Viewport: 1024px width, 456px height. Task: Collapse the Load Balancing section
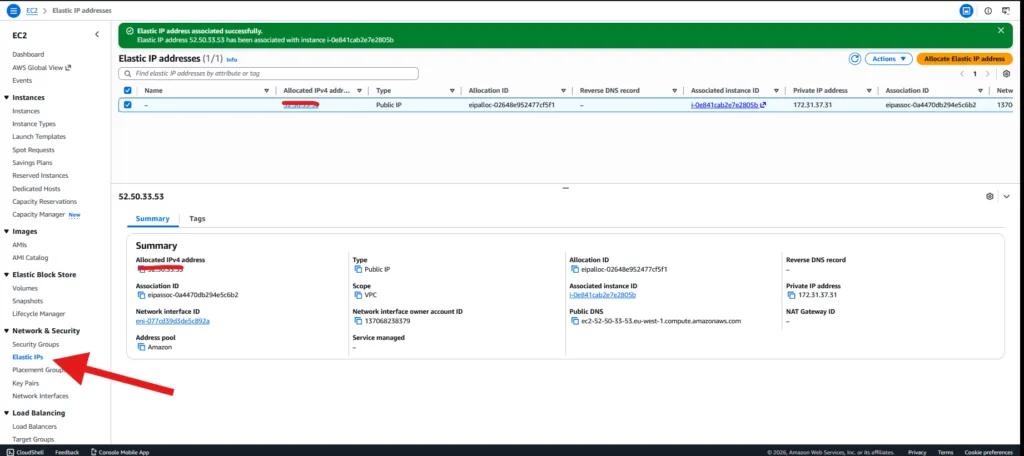[x=7, y=413]
